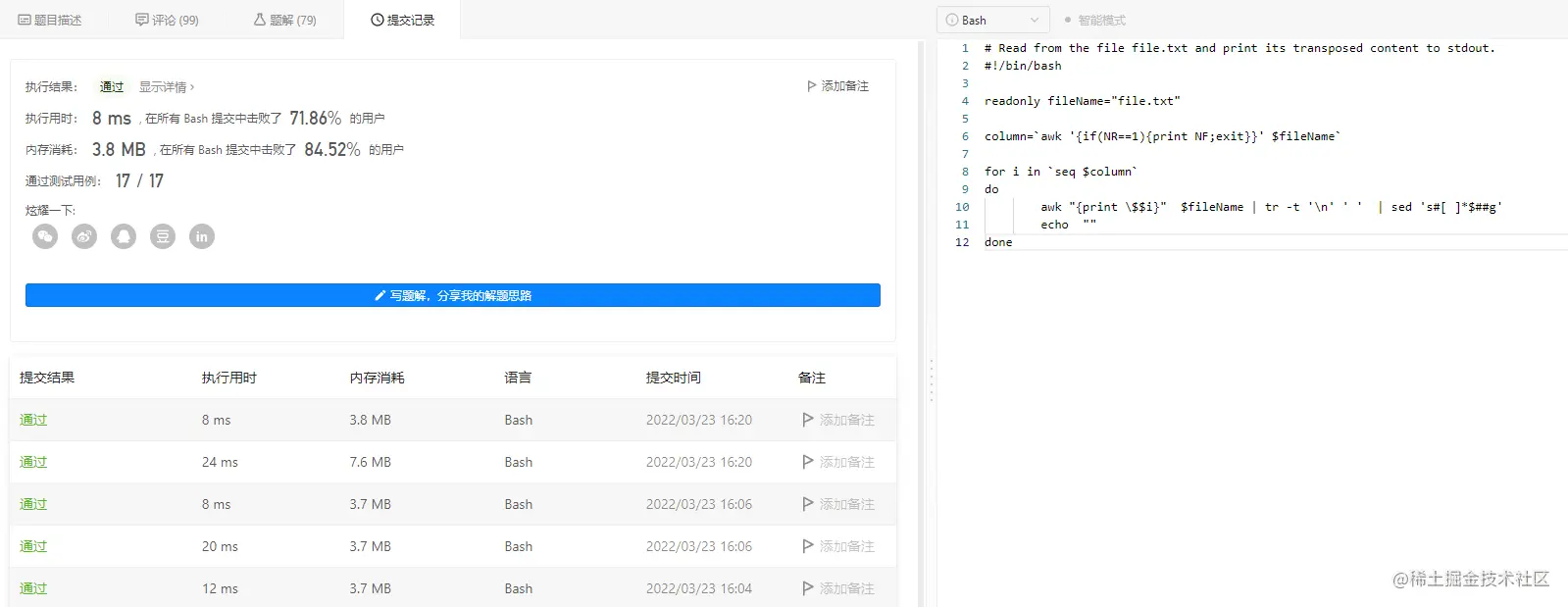Image resolution: width=1568 pixels, height=607 pixels.
Task: Open the passing 12 ms submission
Action: click(x=33, y=588)
